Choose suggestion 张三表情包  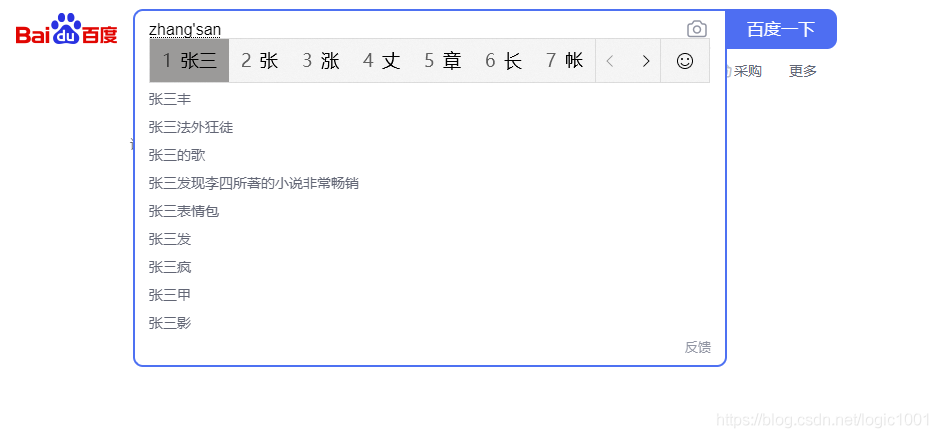(x=184, y=211)
